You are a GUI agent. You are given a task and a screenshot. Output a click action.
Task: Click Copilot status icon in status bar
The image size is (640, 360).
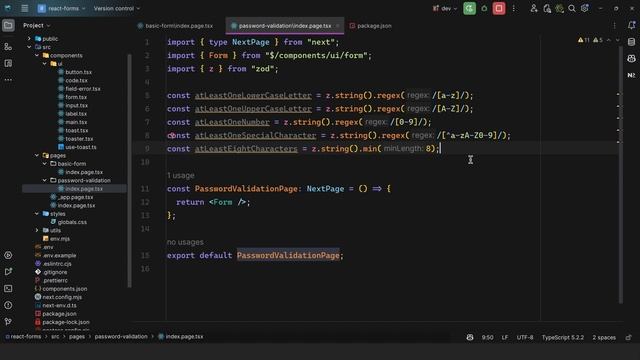pyautogui.click(x=470, y=337)
